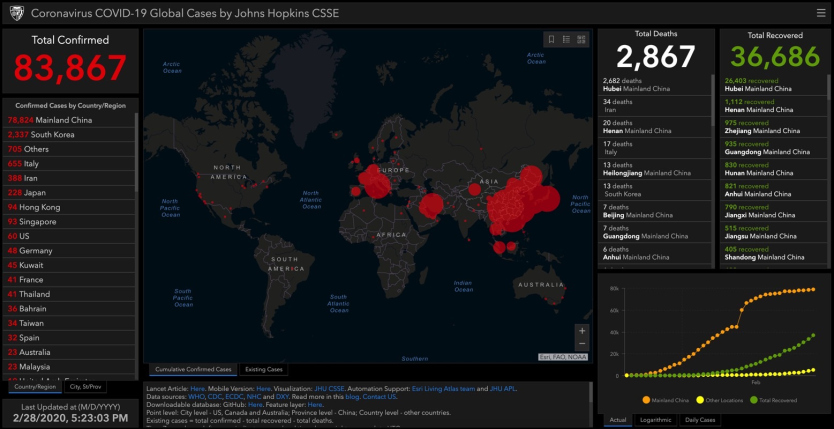Show the map legend list icon
Image resolution: width=834 pixels, height=429 pixels.
pos(566,39)
